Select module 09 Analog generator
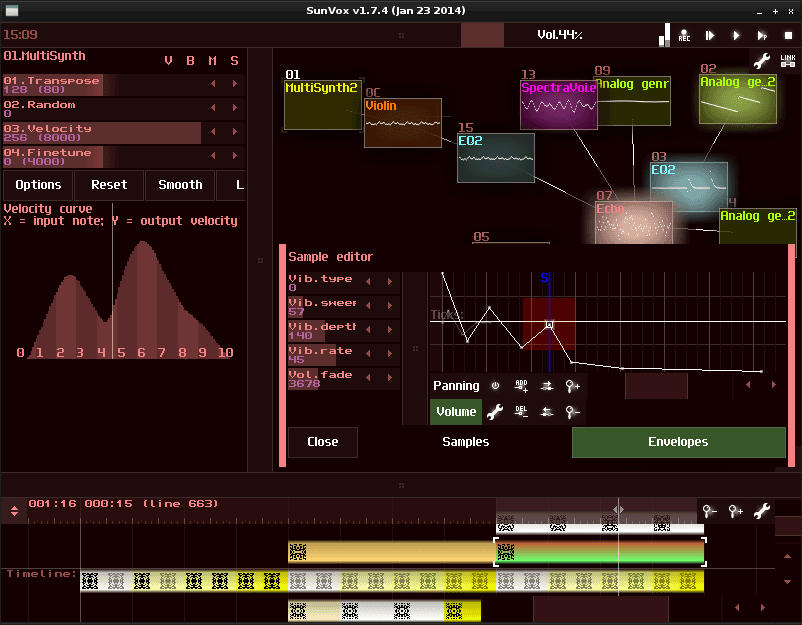 634,101
